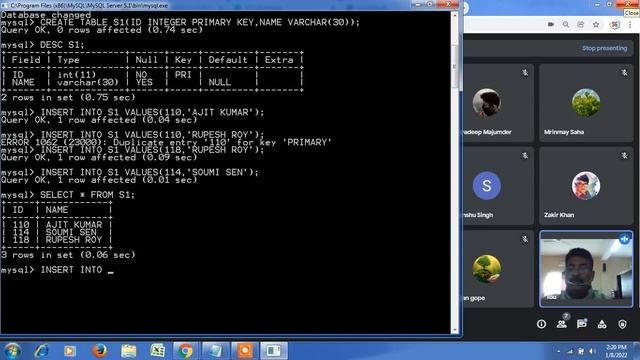Click the camera indicator in Chrome address bar
The height and width of the screenshot is (360, 640).
(551, 24)
